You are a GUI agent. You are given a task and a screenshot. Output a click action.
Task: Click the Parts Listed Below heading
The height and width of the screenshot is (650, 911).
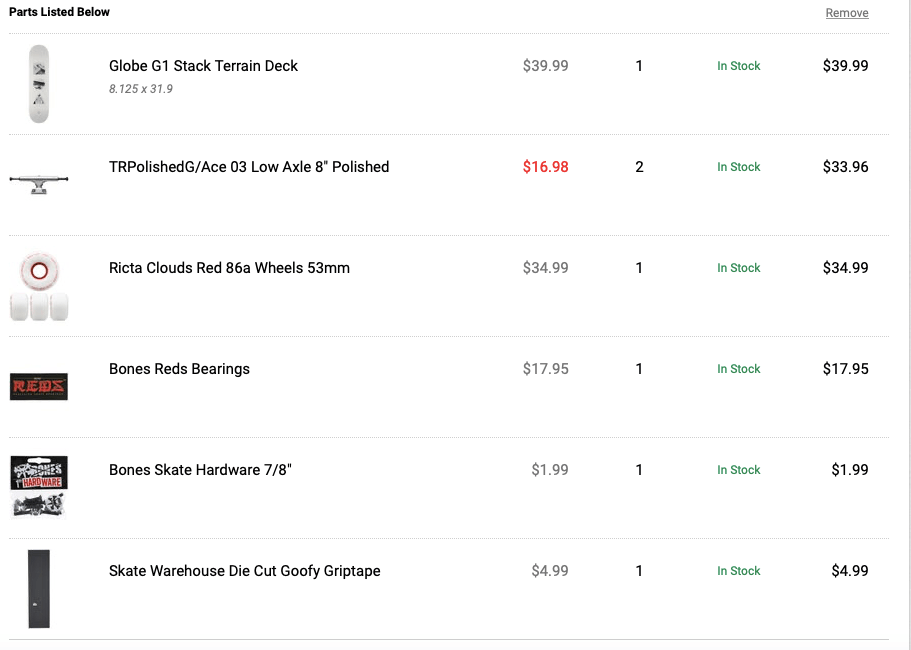click(x=60, y=12)
